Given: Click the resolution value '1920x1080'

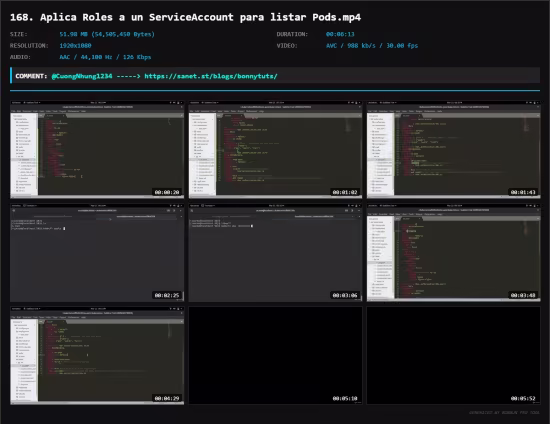Looking at the screenshot, I should click(75, 46).
